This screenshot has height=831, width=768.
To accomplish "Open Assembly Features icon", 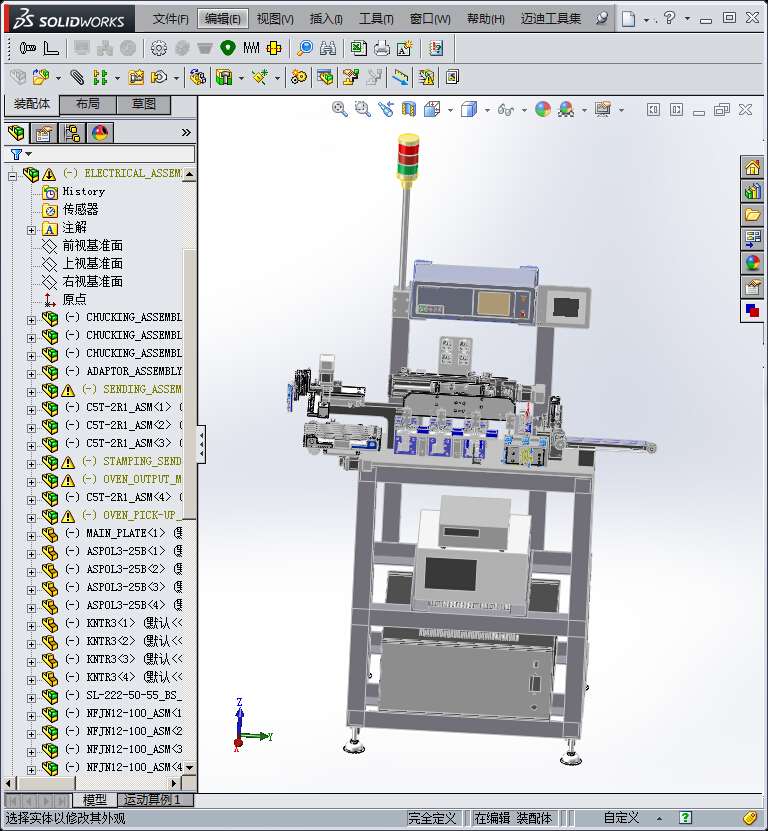I will click(x=224, y=77).
